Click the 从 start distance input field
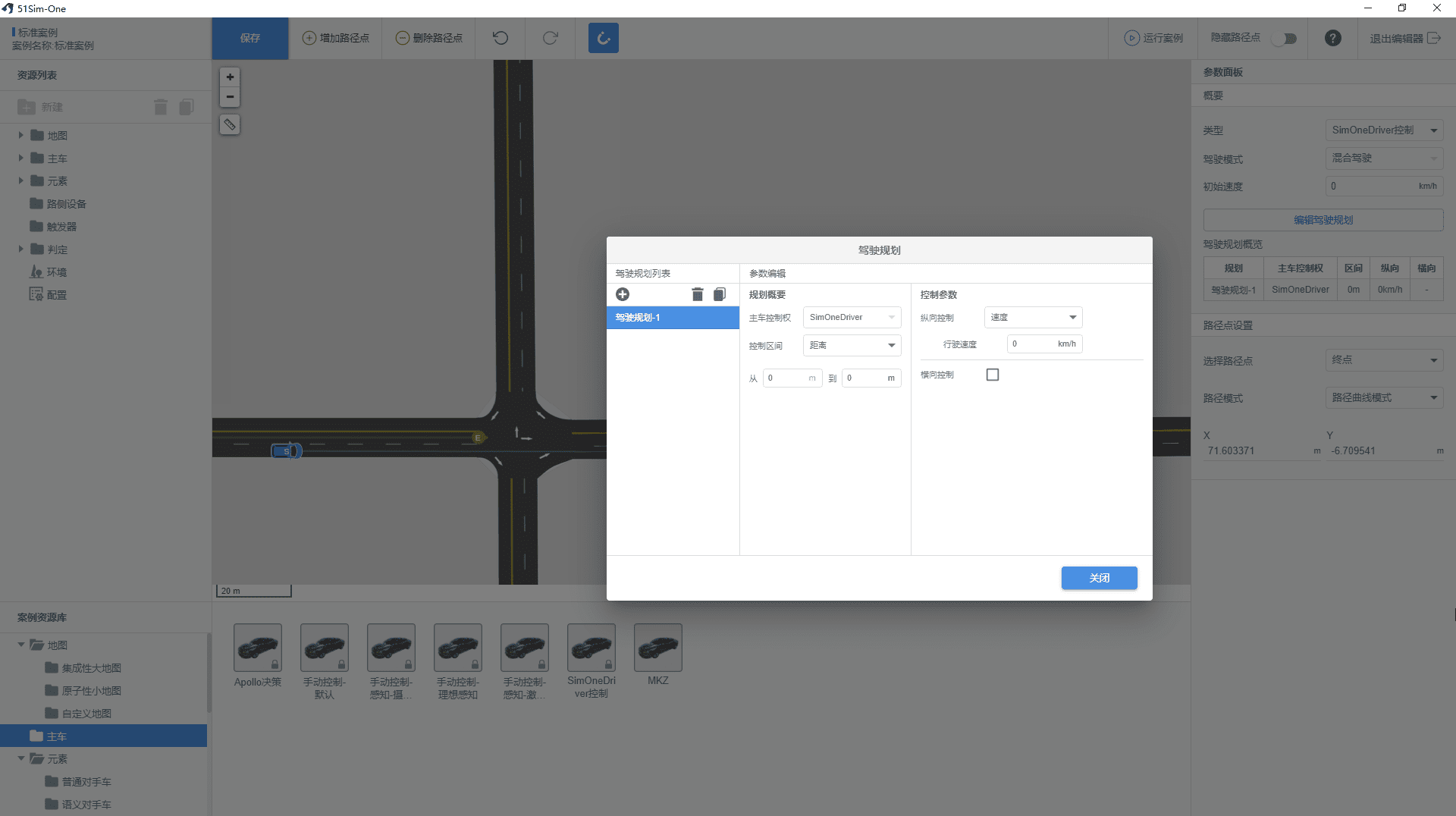The height and width of the screenshot is (816, 1456). pyautogui.click(x=792, y=378)
